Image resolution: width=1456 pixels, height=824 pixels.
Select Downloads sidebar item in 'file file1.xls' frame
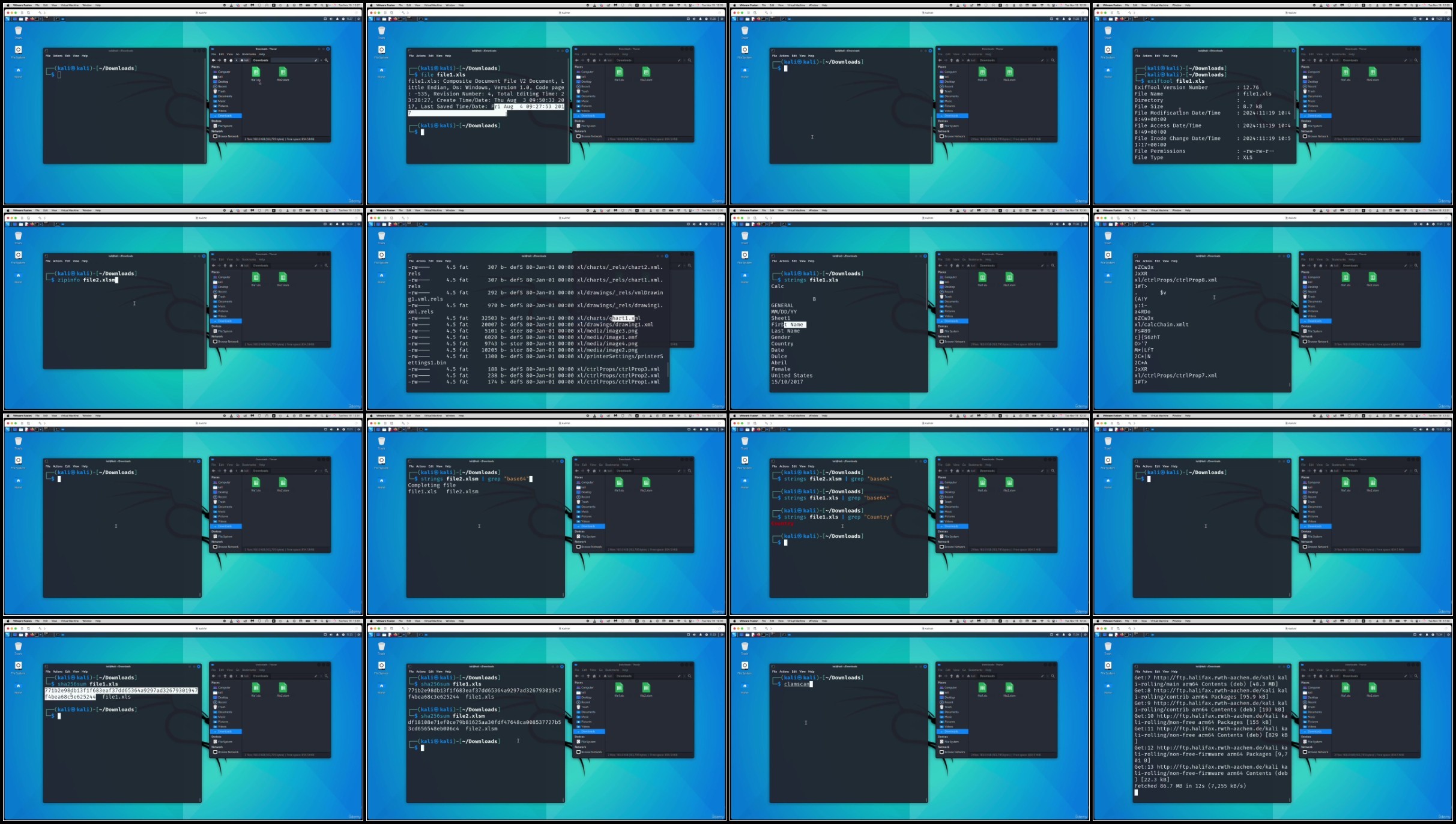(x=589, y=116)
